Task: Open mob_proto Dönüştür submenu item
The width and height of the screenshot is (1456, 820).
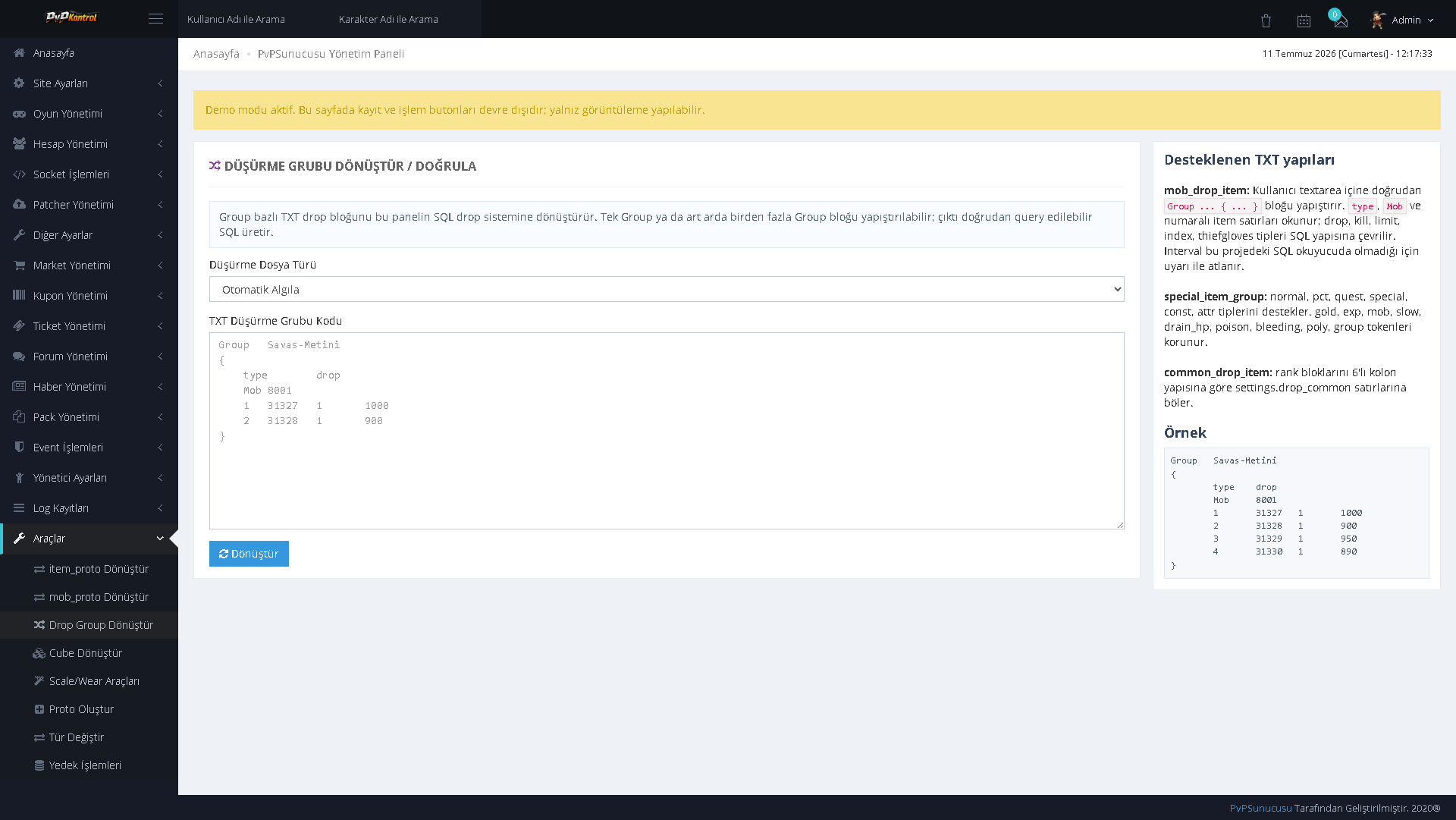Action: point(89,597)
